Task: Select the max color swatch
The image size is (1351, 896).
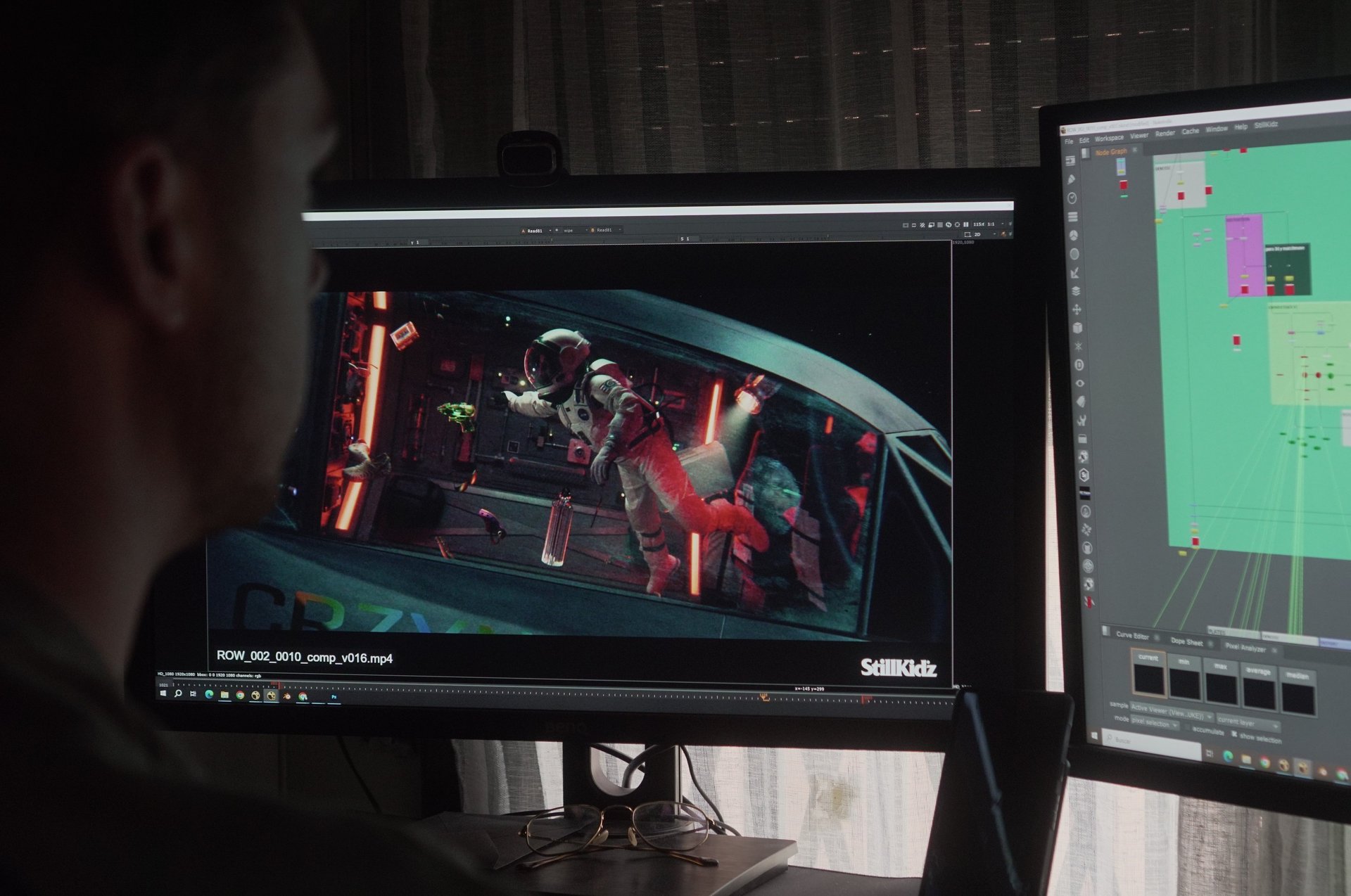Action: pyautogui.click(x=1221, y=681)
